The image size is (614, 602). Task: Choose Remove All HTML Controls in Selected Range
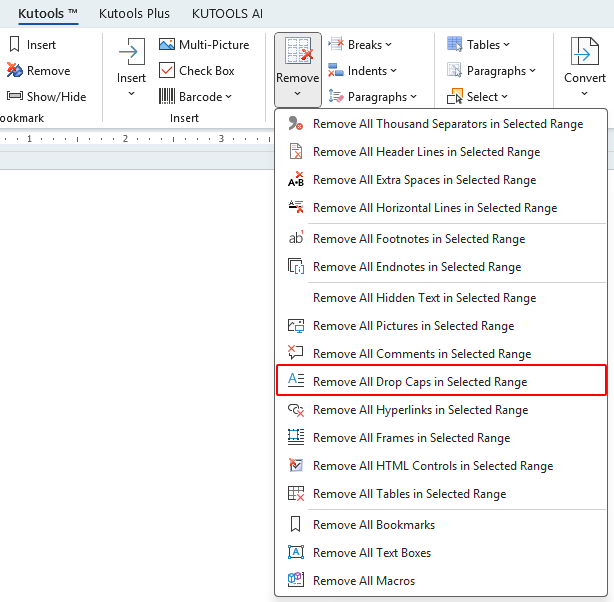(441, 466)
